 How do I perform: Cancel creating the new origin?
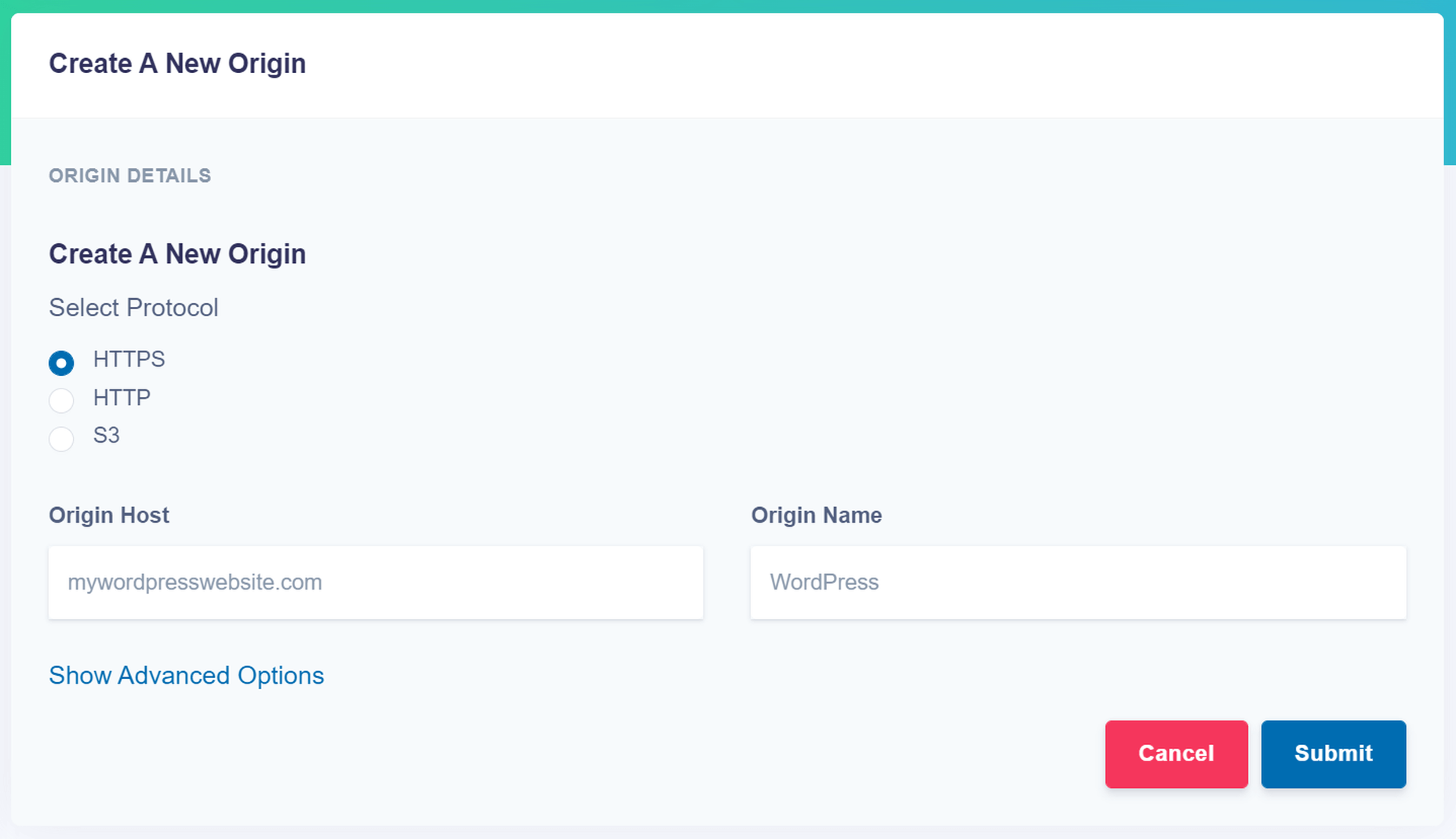(1176, 753)
